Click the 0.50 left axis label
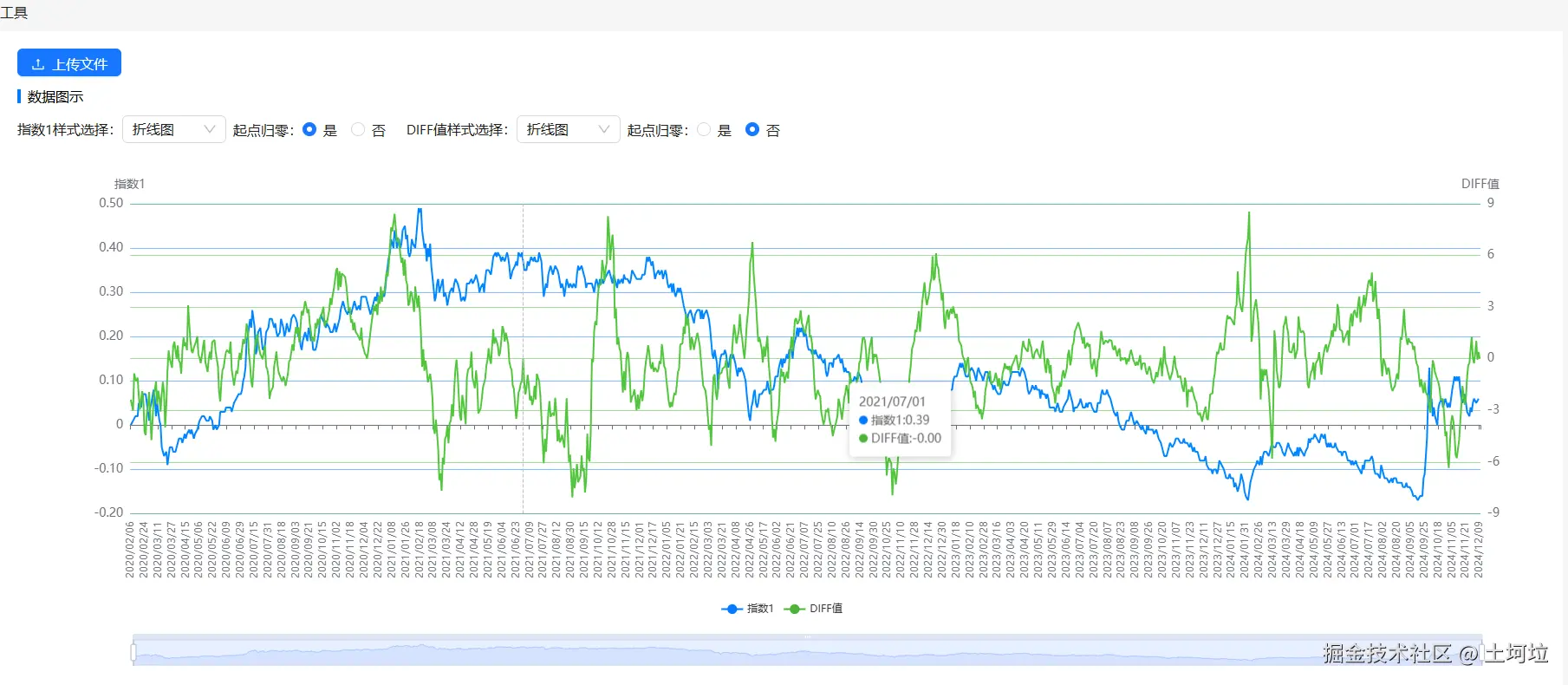1568x685 pixels. (x=111, y=203)
